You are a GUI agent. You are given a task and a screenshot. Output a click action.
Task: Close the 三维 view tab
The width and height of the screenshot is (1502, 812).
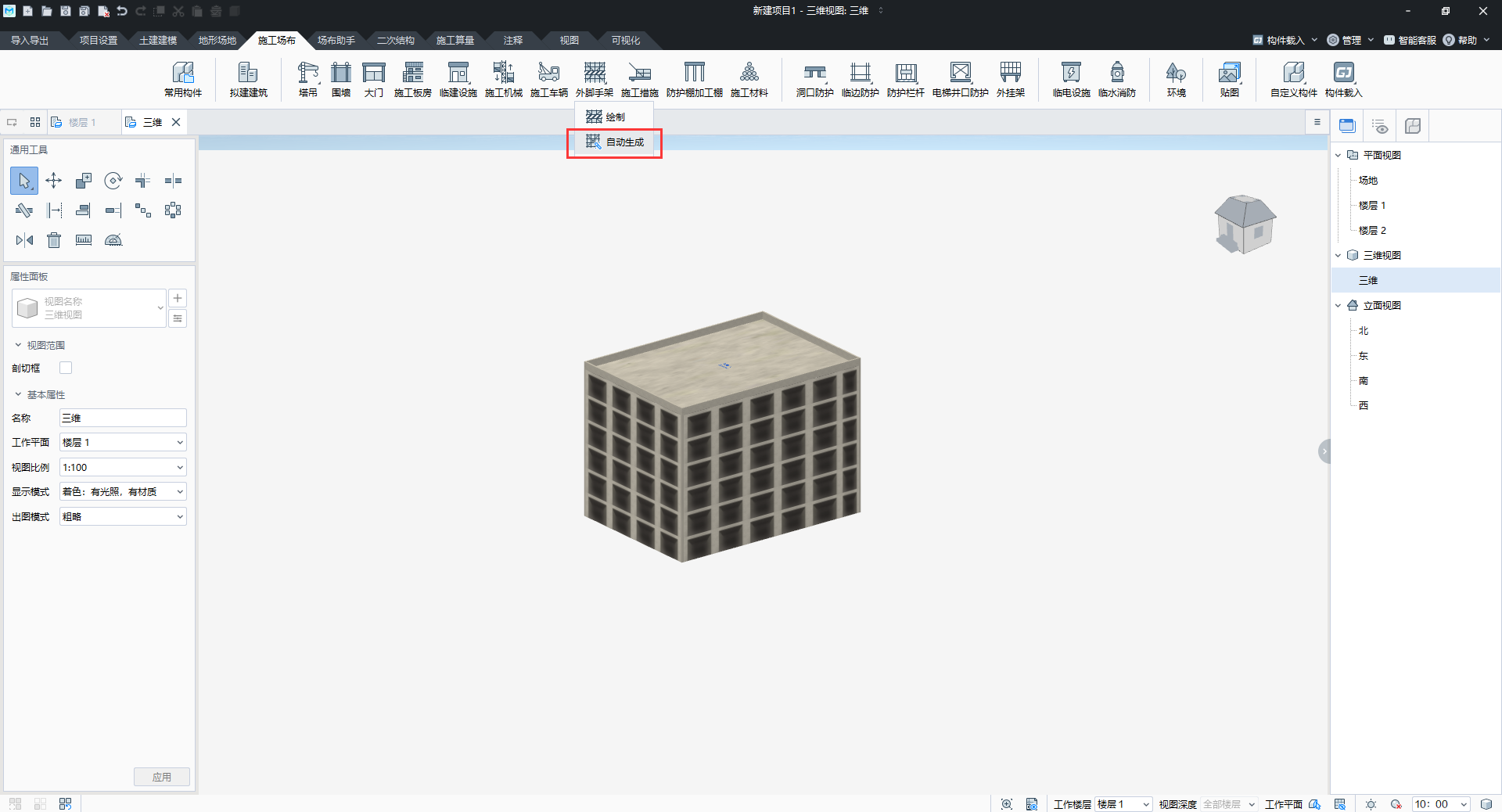point(176,122)
